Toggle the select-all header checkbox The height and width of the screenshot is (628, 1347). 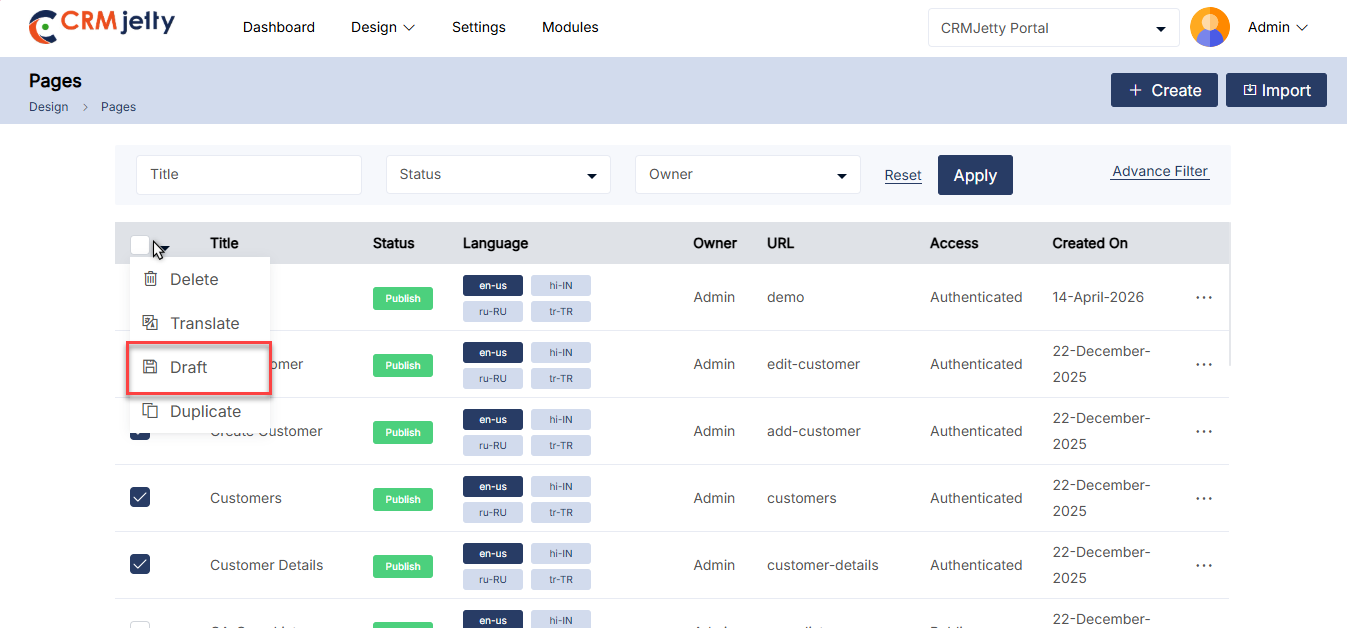(140, 244)
